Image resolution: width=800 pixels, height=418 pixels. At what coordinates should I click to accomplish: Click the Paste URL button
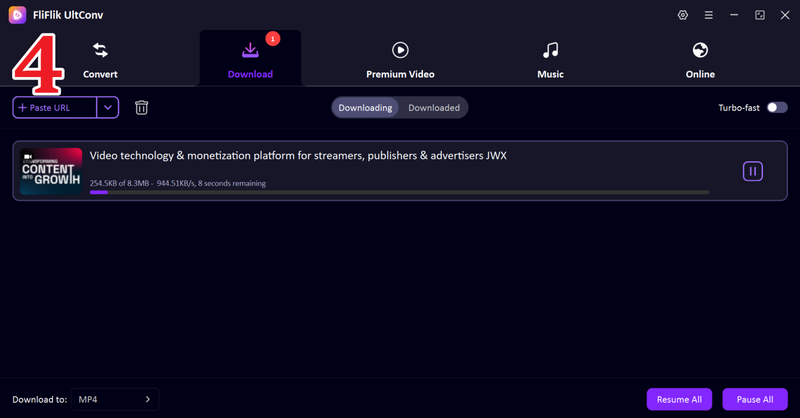point(55,108)
